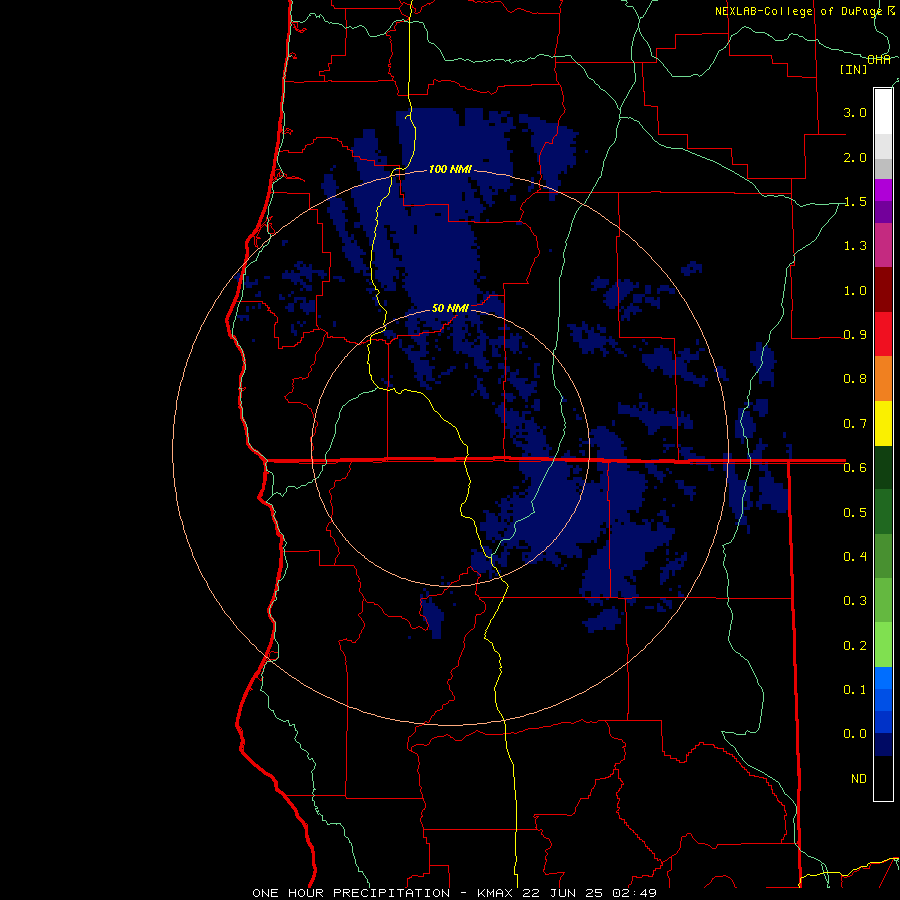Click the white legend color block

[883, 112]
